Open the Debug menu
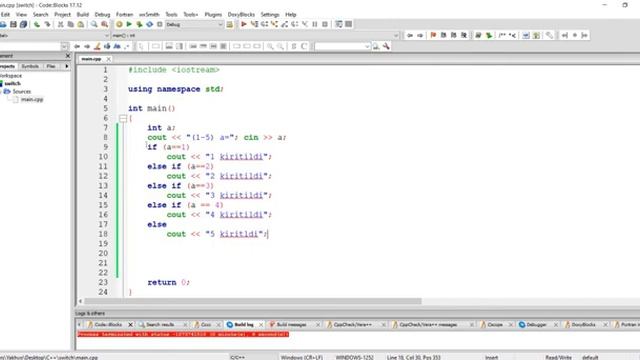Screen dimensions: 640x360 pos(102,14)
